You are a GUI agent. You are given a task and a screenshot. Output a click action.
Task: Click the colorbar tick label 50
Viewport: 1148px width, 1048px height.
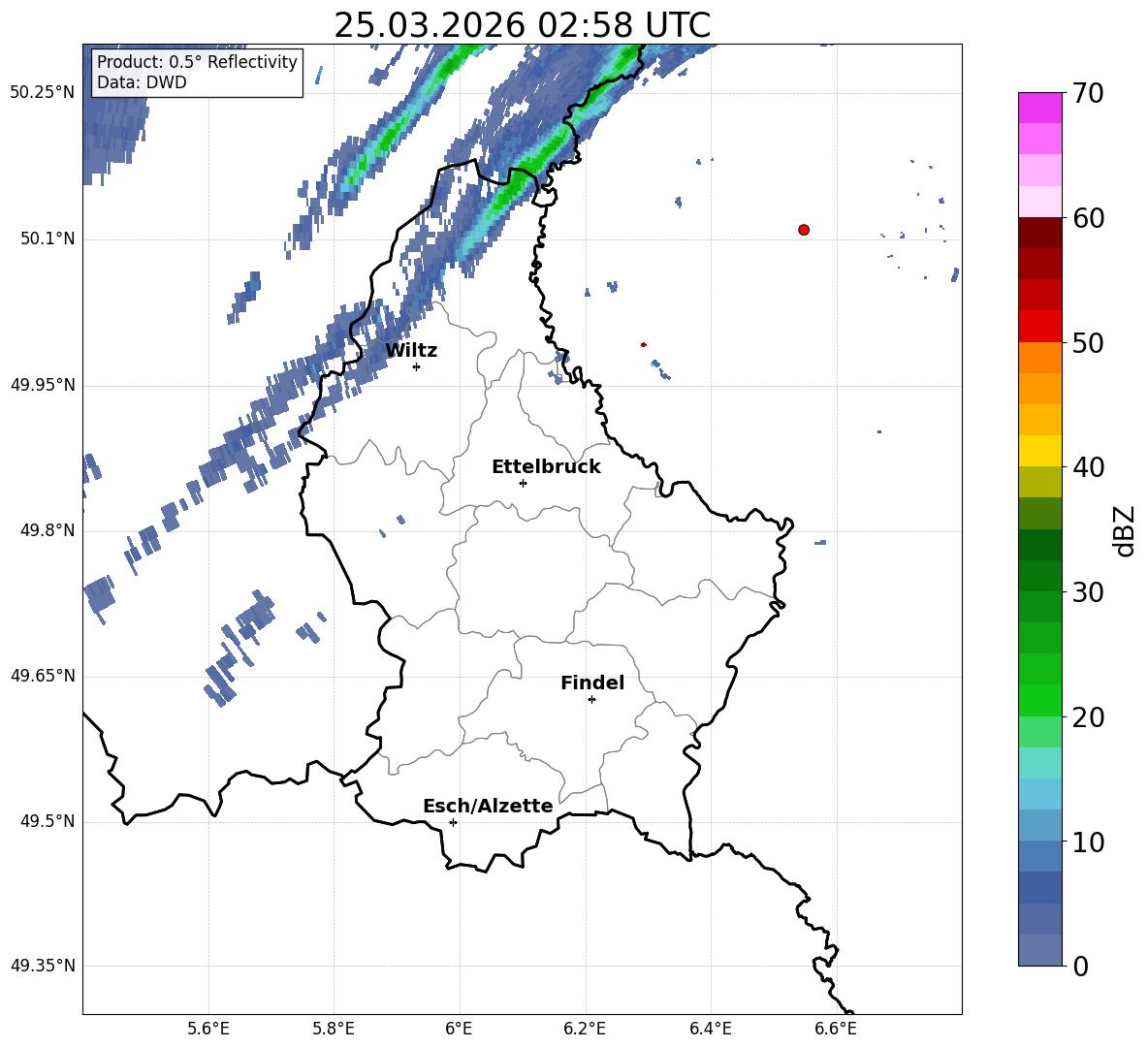(x=1088, y=343)
